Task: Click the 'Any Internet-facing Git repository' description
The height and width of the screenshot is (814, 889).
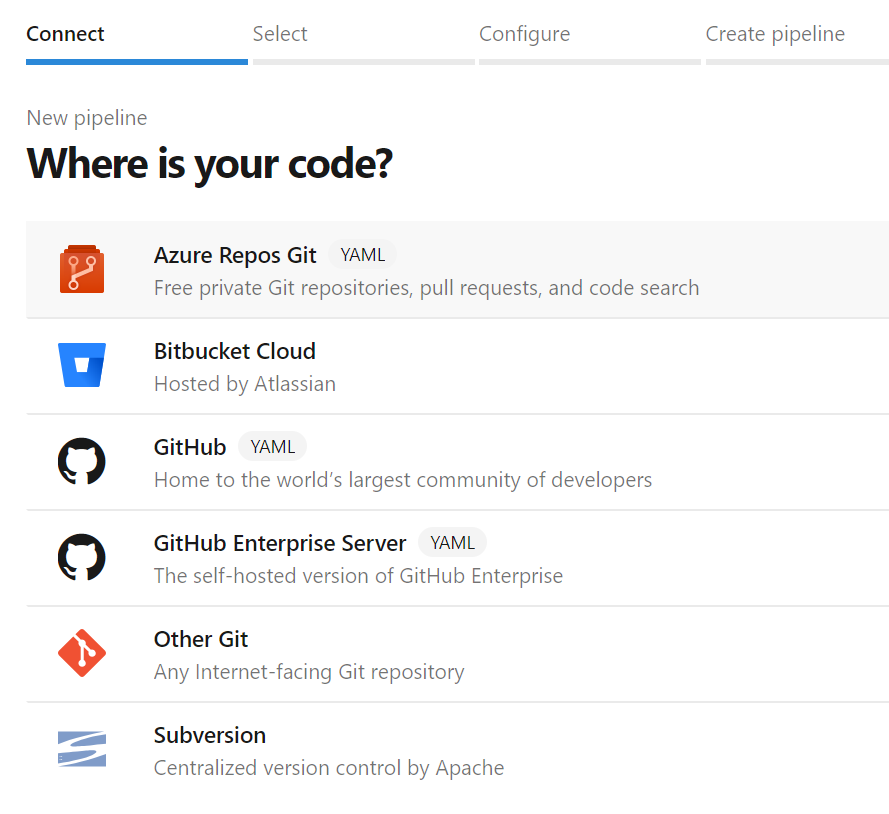Action: tap(309, 672)
